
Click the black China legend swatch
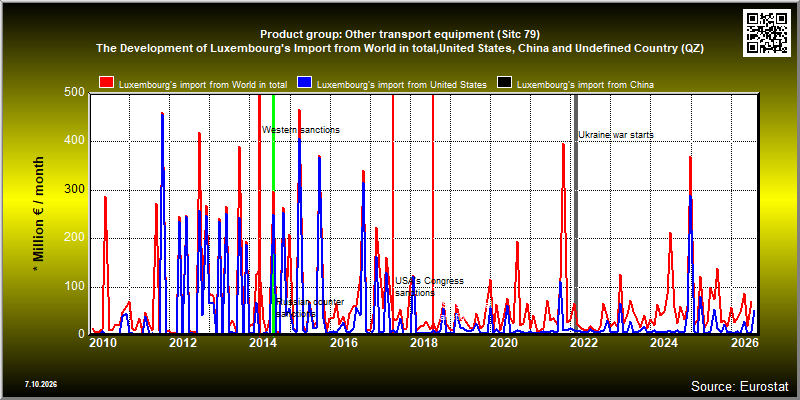pos(505,83)
